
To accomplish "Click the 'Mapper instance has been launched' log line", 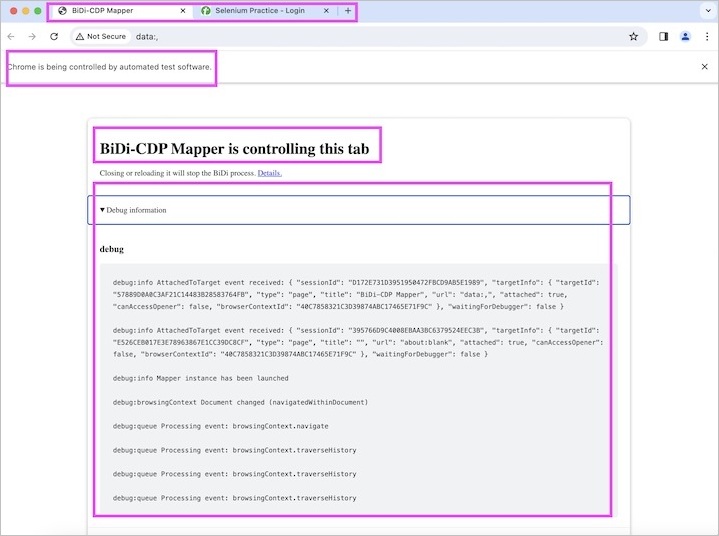I will (x=200, y=378).
